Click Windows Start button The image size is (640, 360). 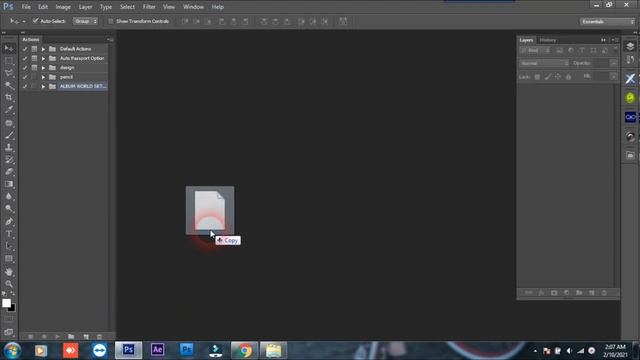(x=12, y=350)
